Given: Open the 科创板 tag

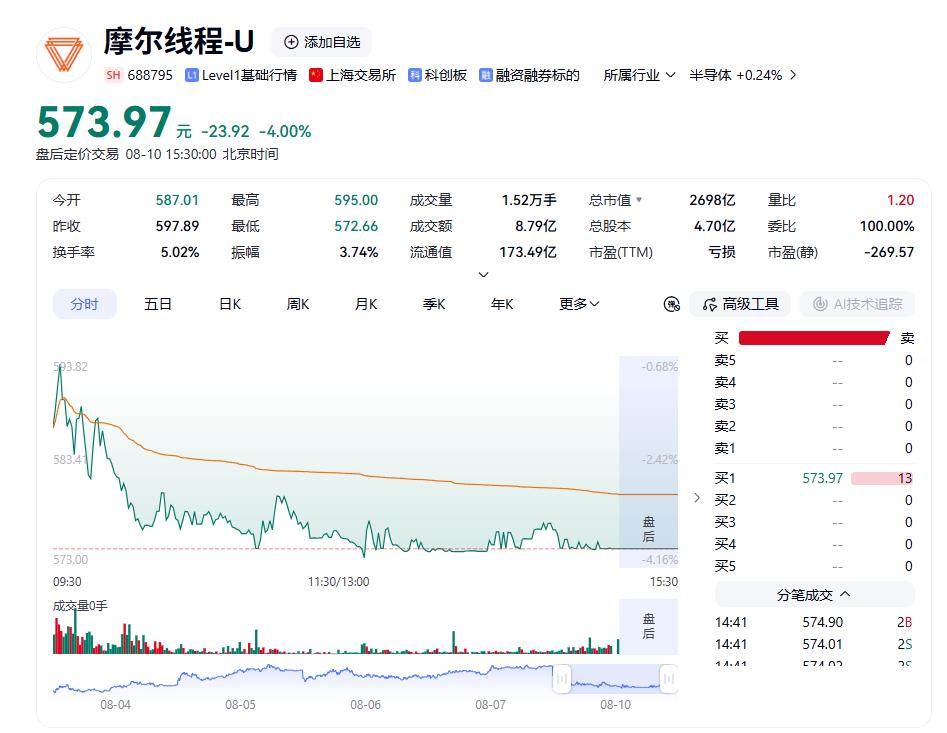Looking at the screenshot, I should point(437,75).
